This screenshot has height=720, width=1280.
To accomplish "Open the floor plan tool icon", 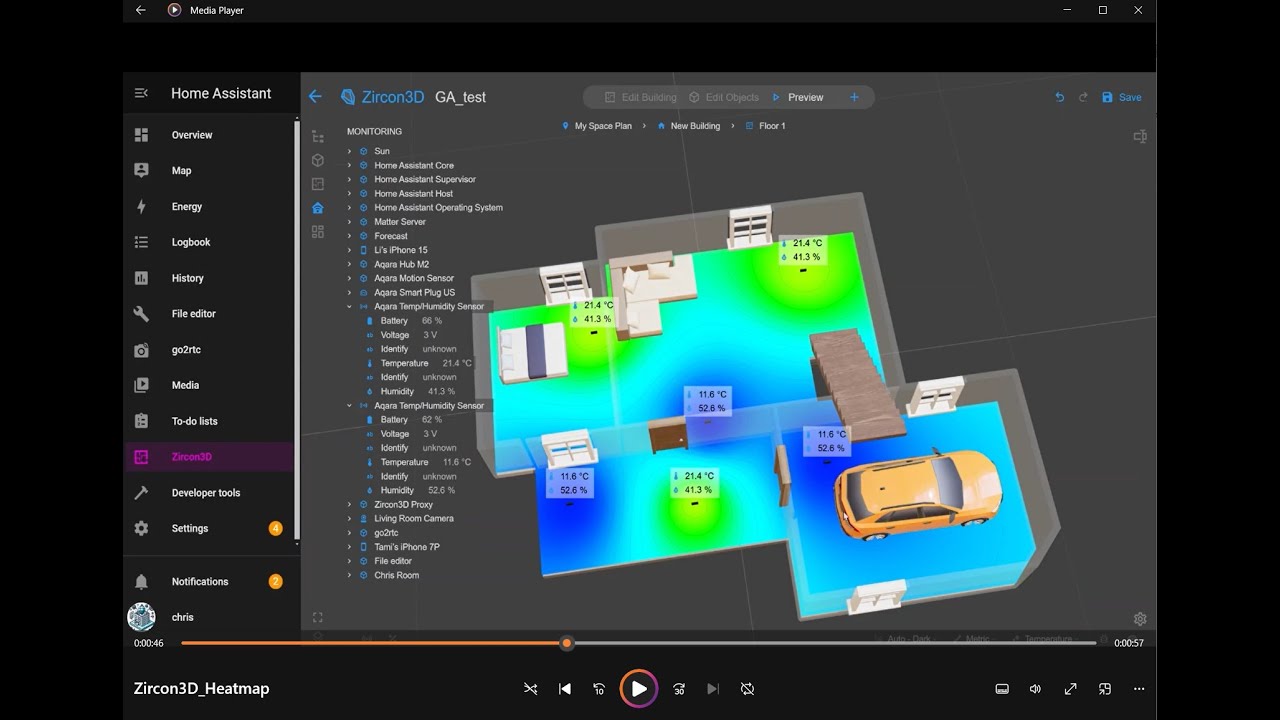I will point(318,184).
